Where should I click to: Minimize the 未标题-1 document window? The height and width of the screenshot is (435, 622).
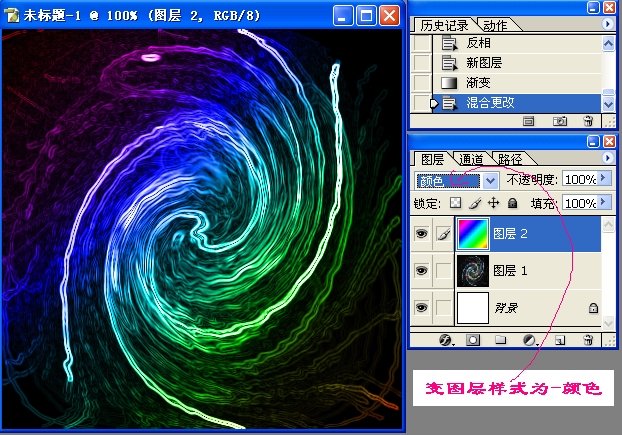pos(343,15)
